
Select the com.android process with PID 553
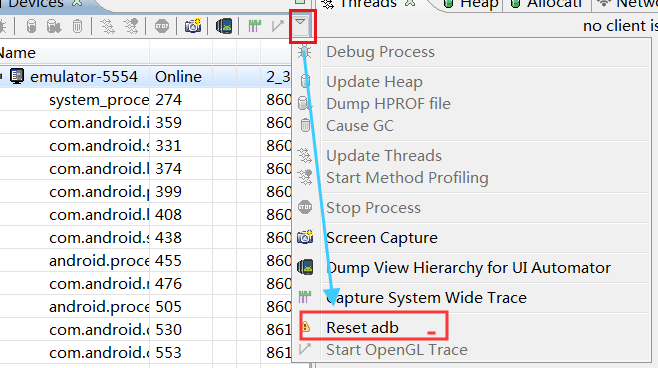[145, 353]
